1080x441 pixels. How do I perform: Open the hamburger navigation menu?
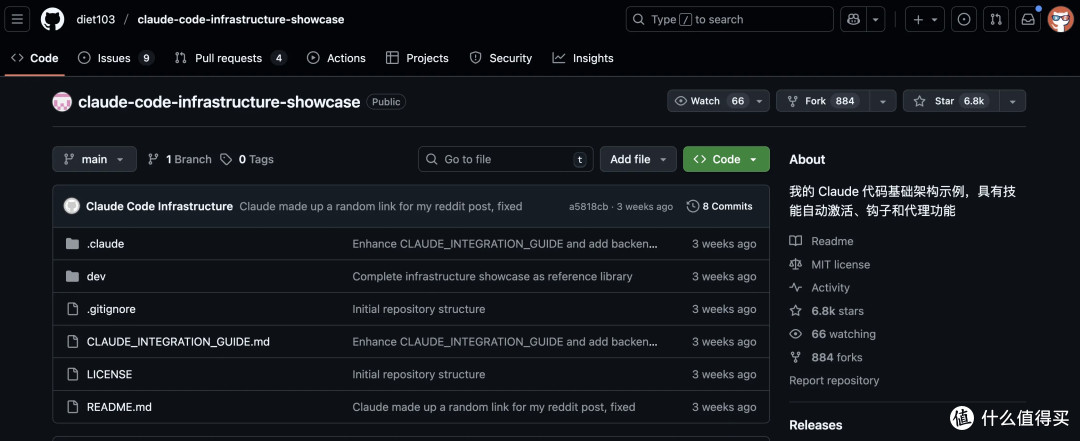pyautogui.click(x=17, y=19)
